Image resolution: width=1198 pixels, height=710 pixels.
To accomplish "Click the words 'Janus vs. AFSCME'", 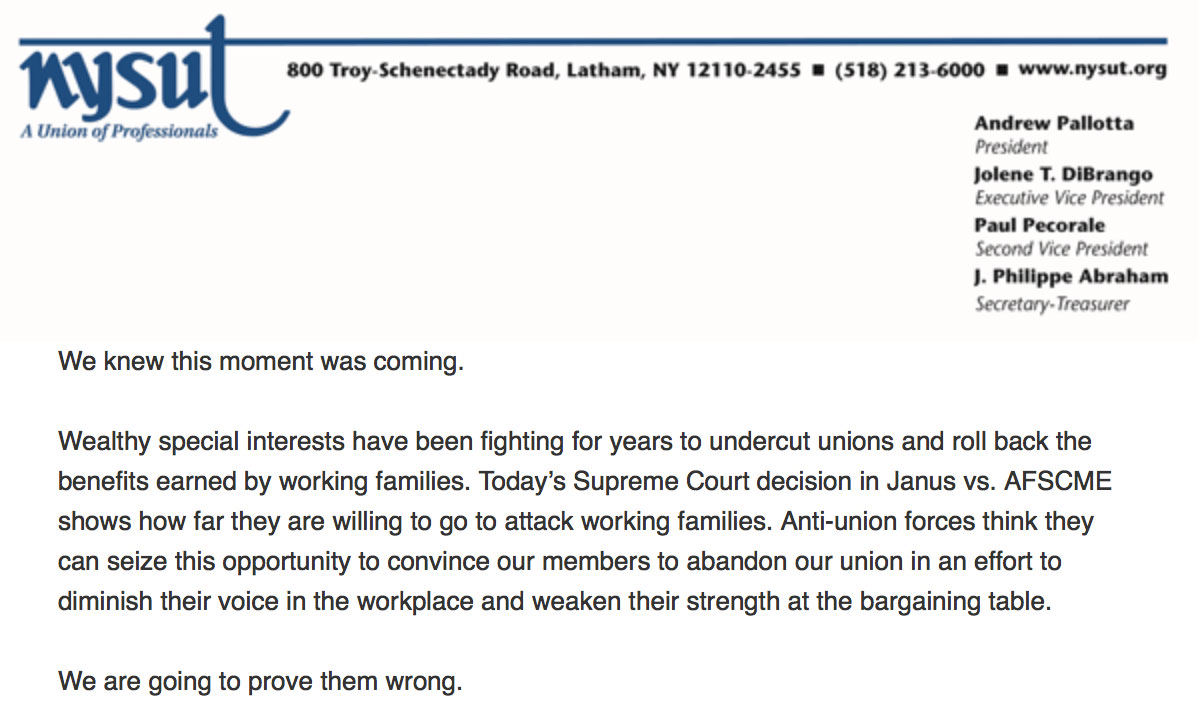I will pos(999,481).
